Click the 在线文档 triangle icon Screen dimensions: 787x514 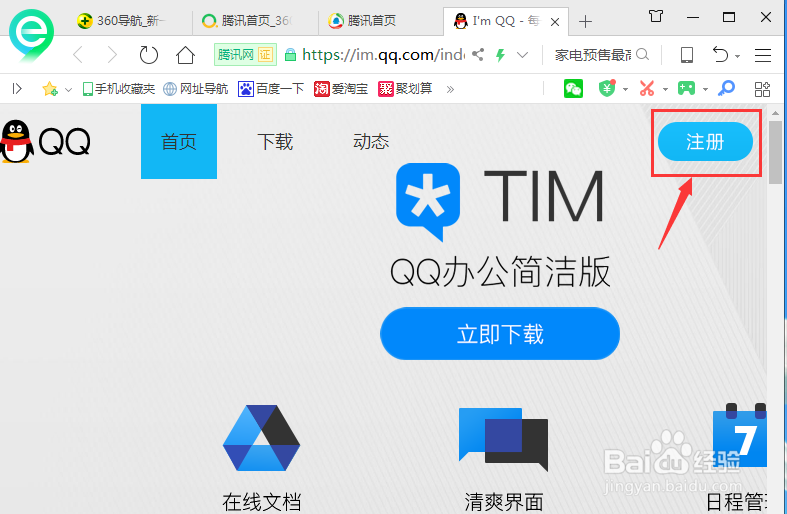pyautogui.click(x=261, y=438)
